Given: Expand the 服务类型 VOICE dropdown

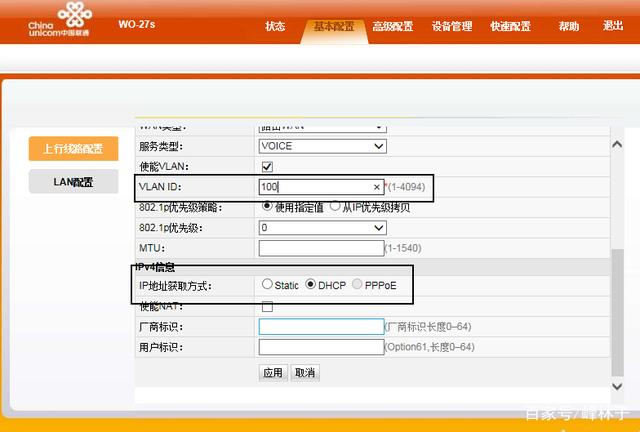Looking at the screenshot, I should (x=322, y=146).
